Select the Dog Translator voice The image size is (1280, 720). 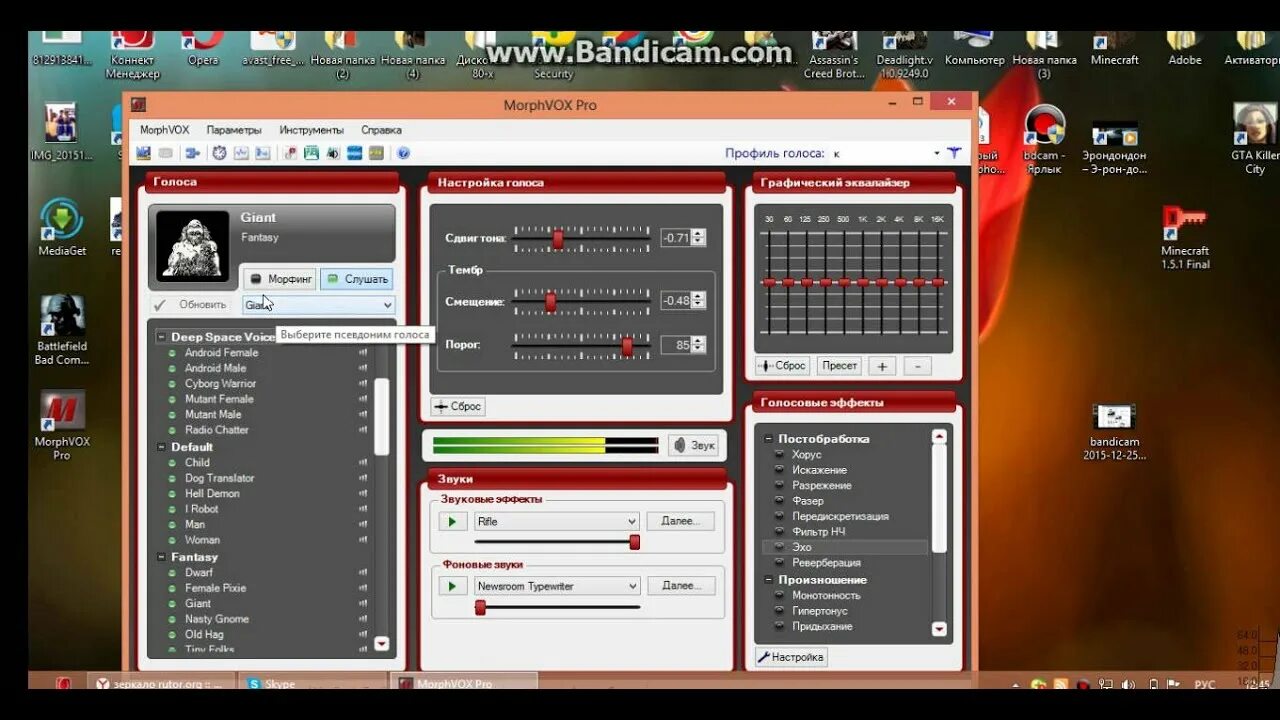coord(219,478)
